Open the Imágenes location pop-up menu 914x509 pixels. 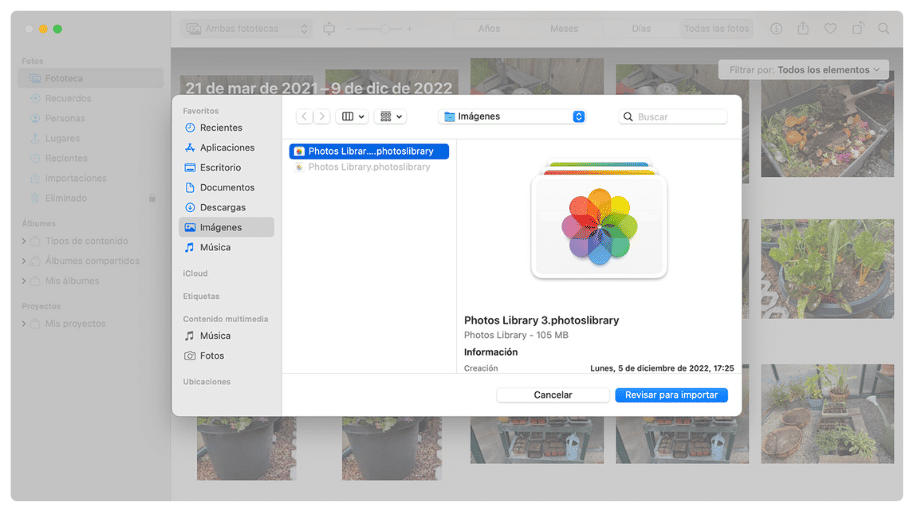point(512,117)
